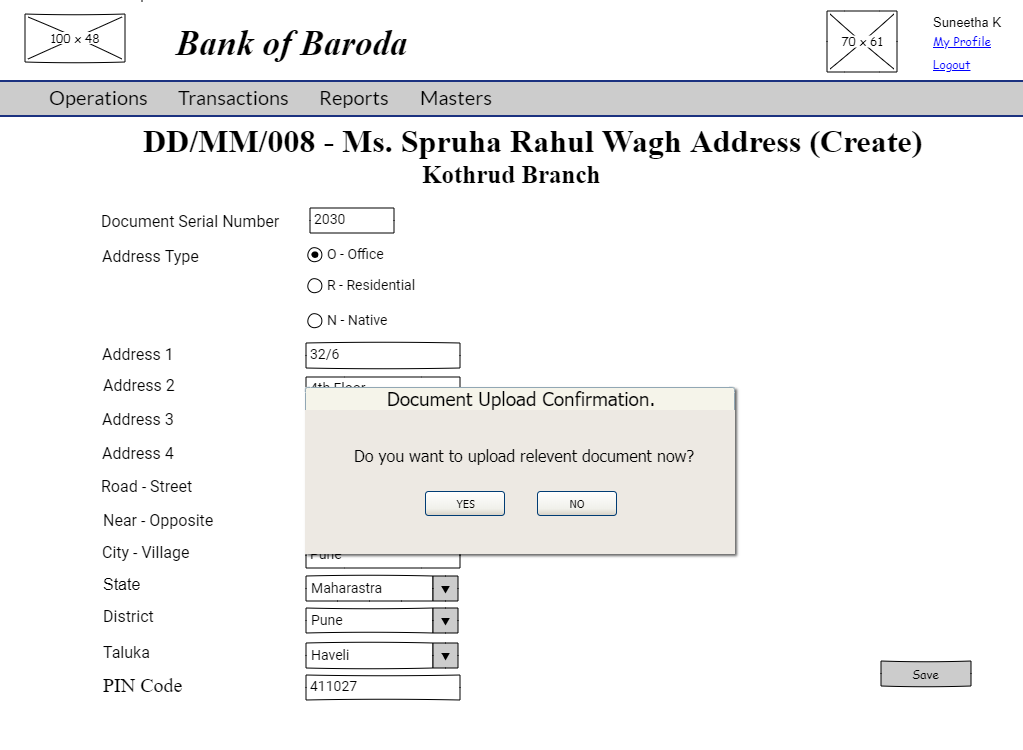The image size is (1023, 750).
Task: Click the 2030 input field
Action: 350,220
